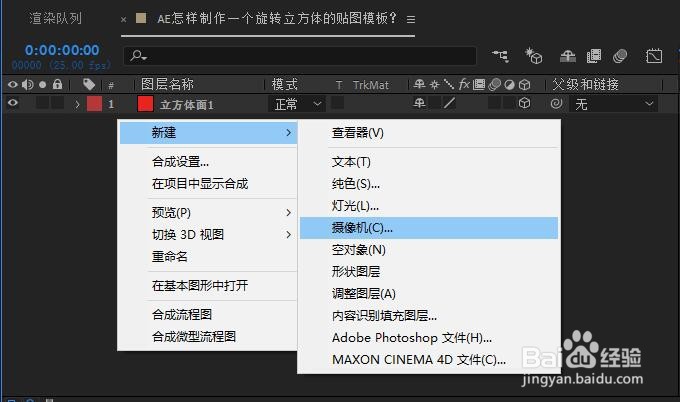Image resolution: width=680 pixels, height=402 pixels.
Task: Choose Adobe Photoshop 文件(H)... entry
Action: 429,338
